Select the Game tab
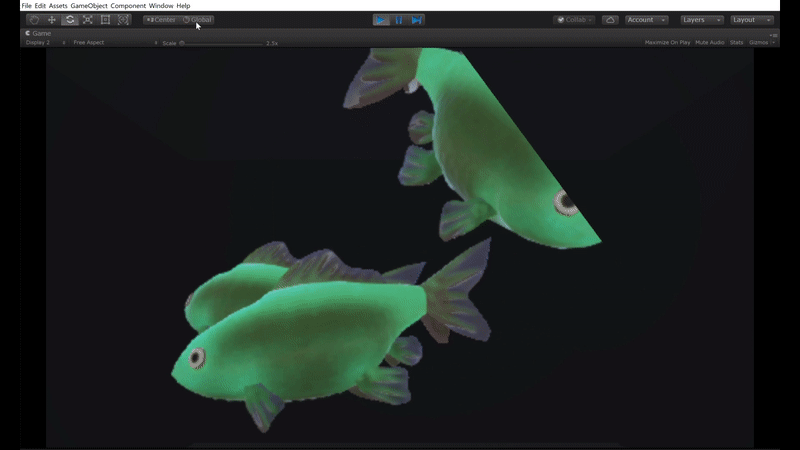 (38, 33)
